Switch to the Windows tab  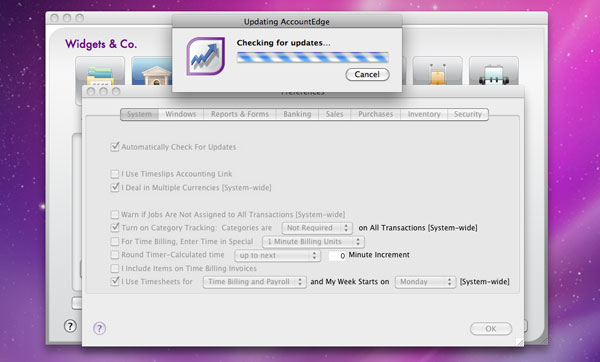(x=181, y=114)
